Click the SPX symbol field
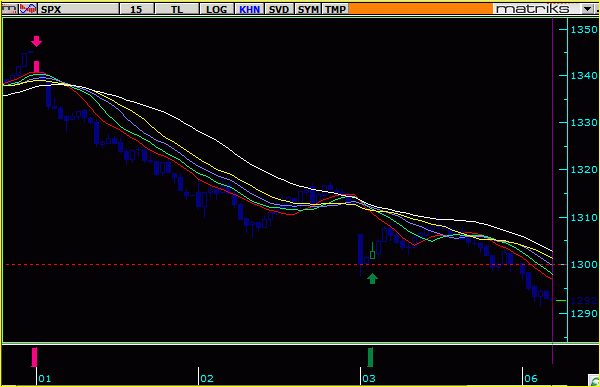The width and height of the screenshot is (600, 387). click(x=78, y=9)
